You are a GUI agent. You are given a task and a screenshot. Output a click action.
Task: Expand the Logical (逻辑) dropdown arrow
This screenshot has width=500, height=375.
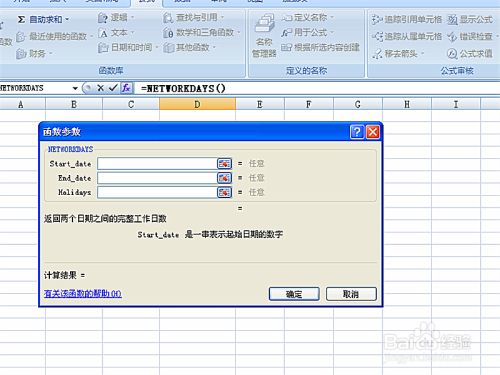click(132, 17)
